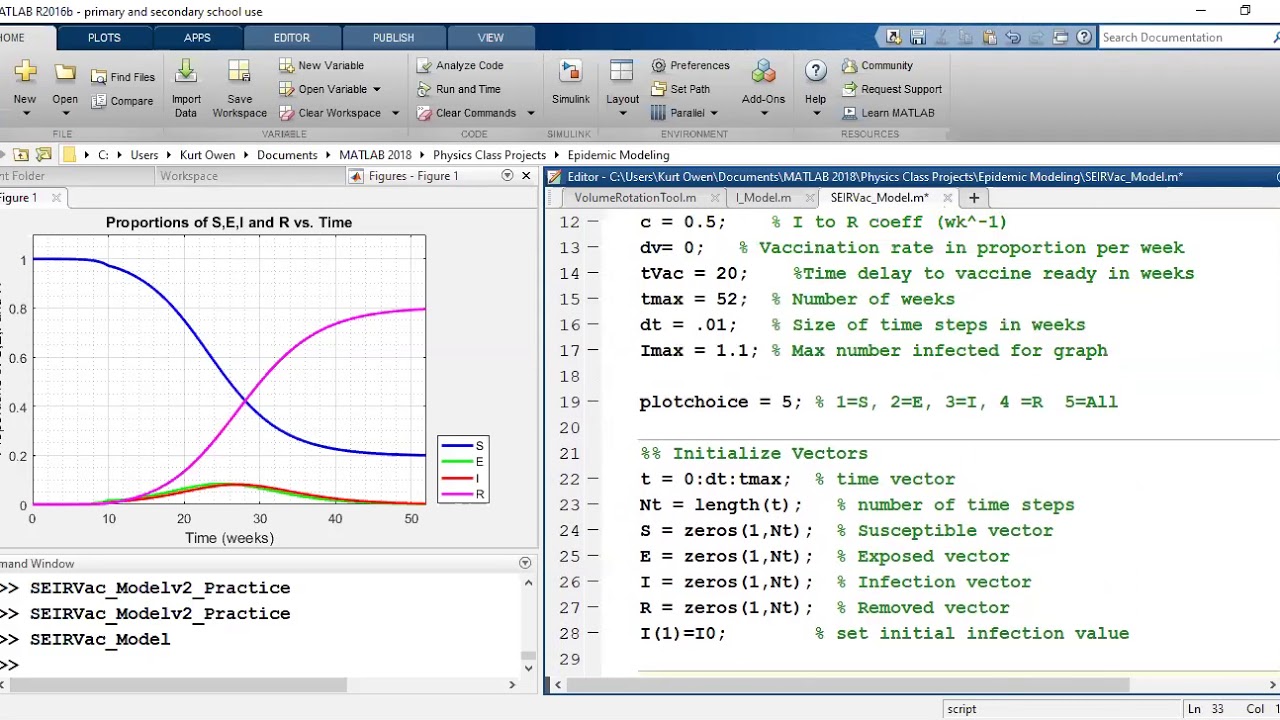This screenshot has width=1280, height=720.
Task: Click the Command Window empty prompt line
Action: click(x=260, y=665)
